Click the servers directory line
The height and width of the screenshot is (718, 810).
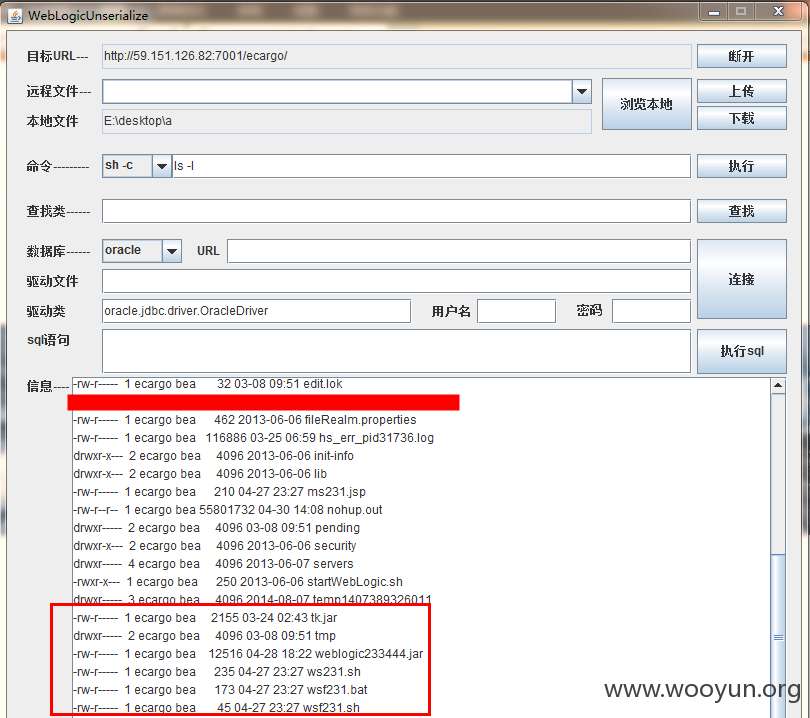point(213,564)
